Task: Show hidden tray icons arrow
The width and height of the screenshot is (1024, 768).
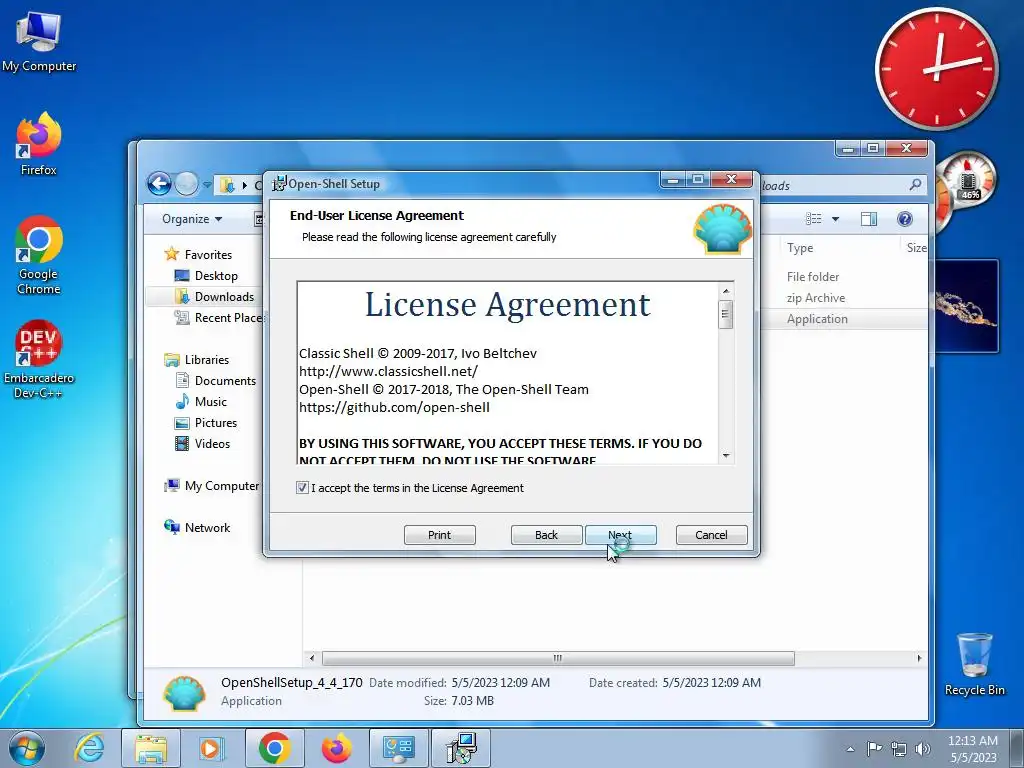Action: 850,749
